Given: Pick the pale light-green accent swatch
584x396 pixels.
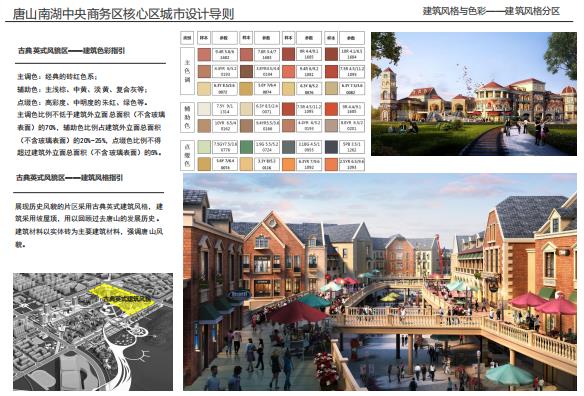Looking at the screenshot, I should tap(204, 147).
